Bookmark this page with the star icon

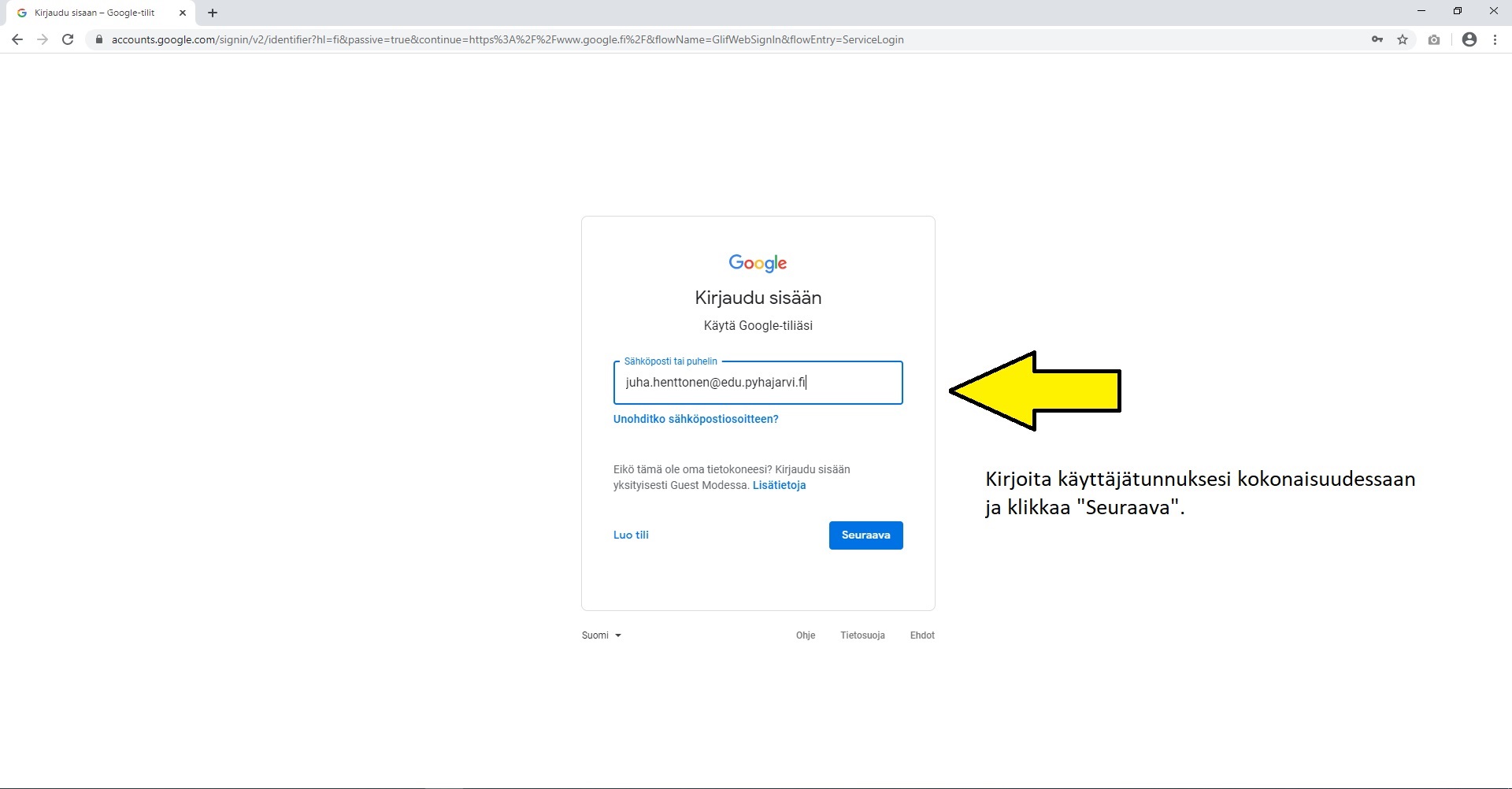[1403, 39]
